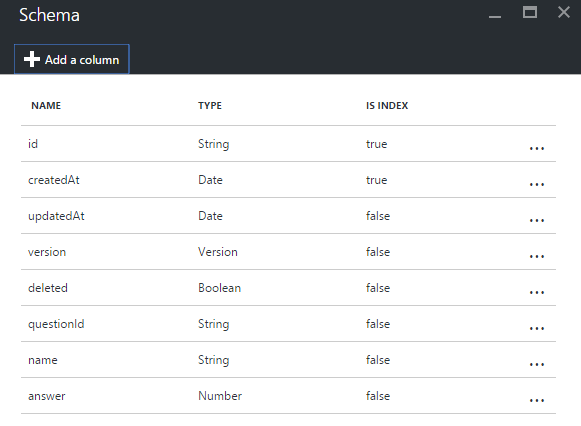Select the questionId column row
581x426 pixels.
[288, 324]
